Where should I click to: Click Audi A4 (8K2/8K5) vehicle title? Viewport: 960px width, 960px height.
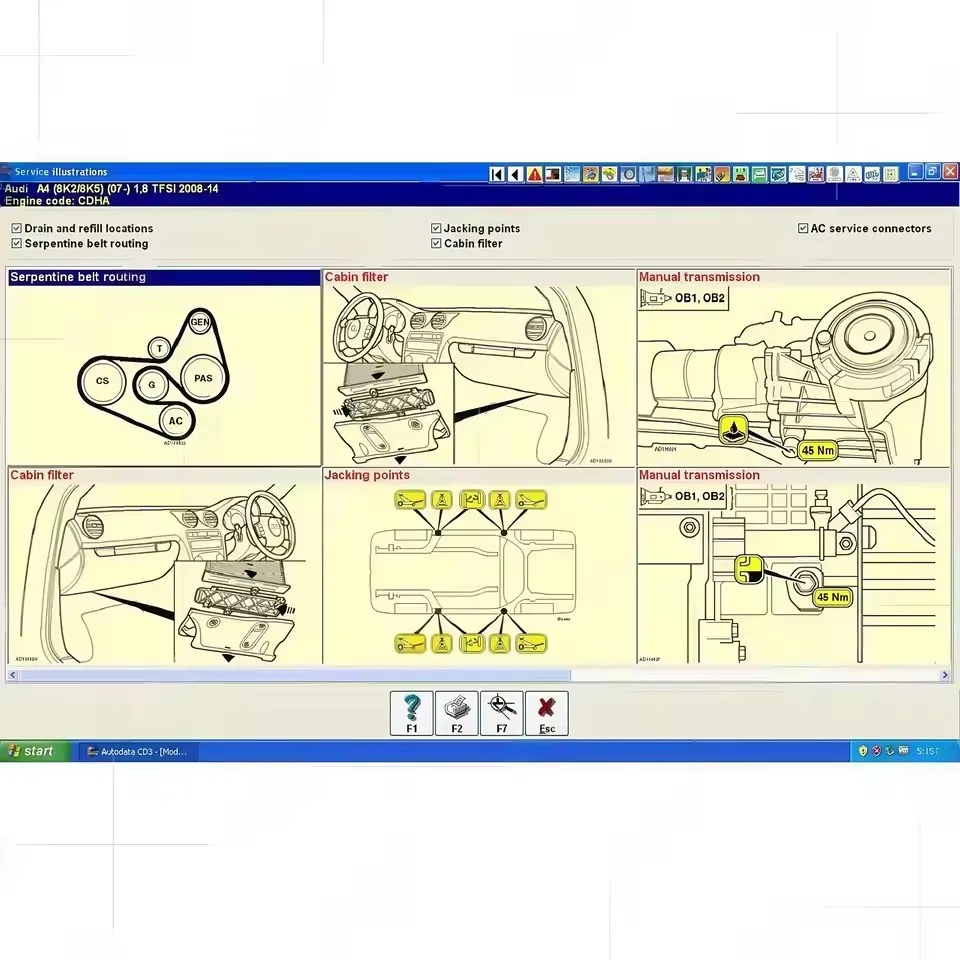(111, 189)
